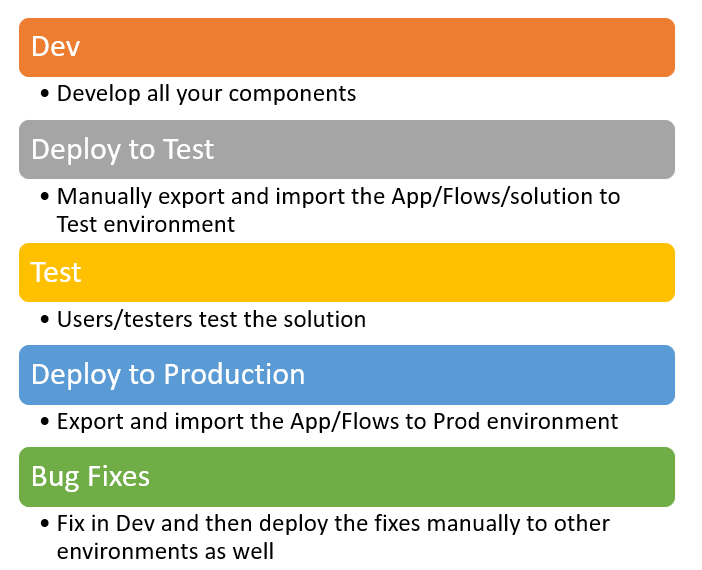Click 'Export and import the App/Flows to Prod' text
Screen dimensions: 702x570
coord(337,422)
